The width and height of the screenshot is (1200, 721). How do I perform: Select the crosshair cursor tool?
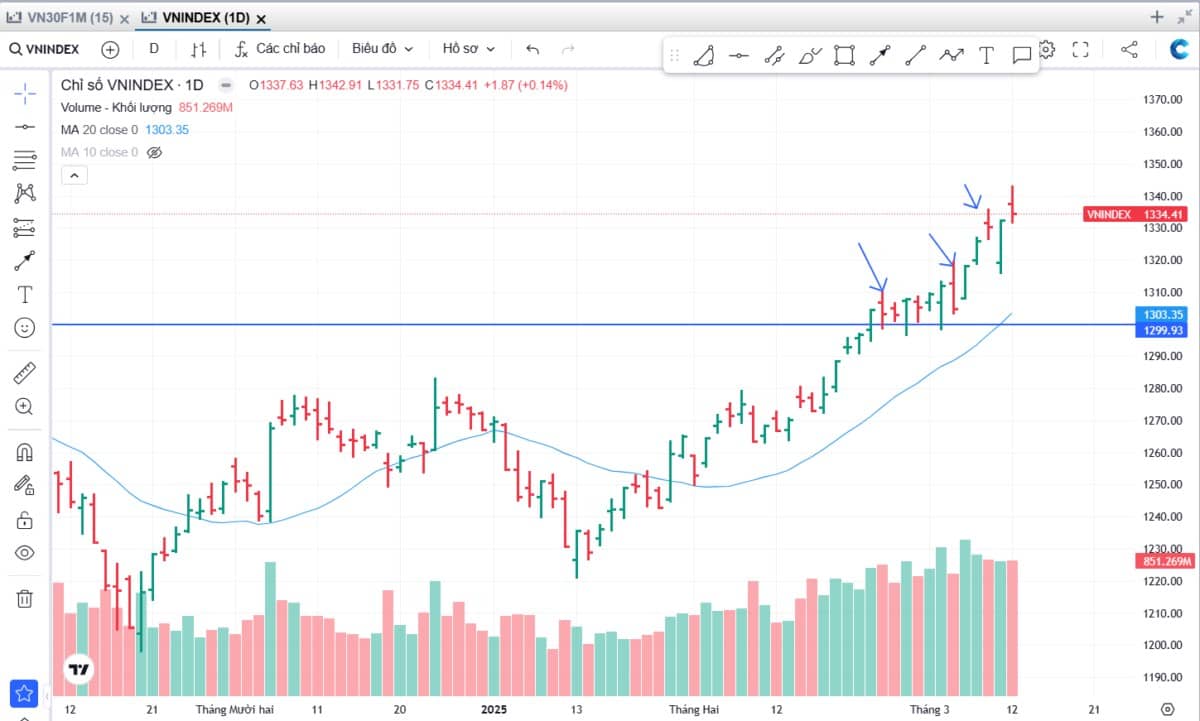tap(25, 93)
